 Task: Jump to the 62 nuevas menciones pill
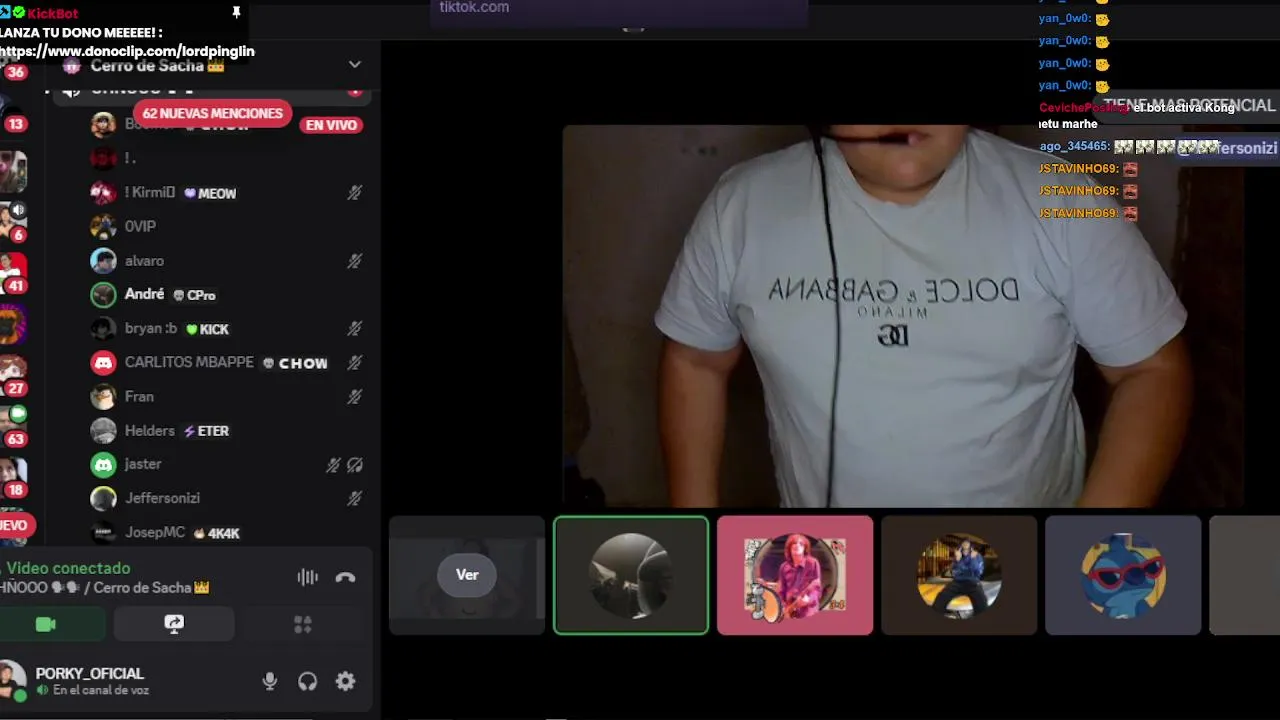click(x=212, y=113)
